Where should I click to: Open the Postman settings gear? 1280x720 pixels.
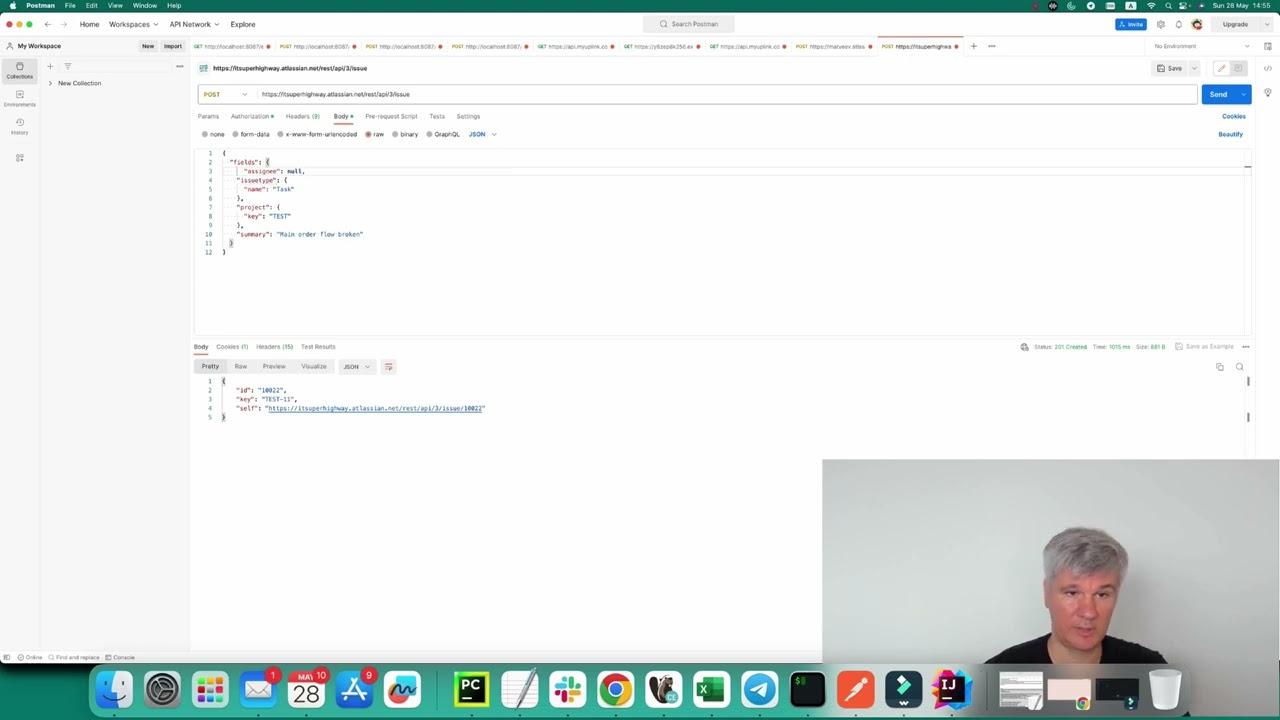[1160, 24]
